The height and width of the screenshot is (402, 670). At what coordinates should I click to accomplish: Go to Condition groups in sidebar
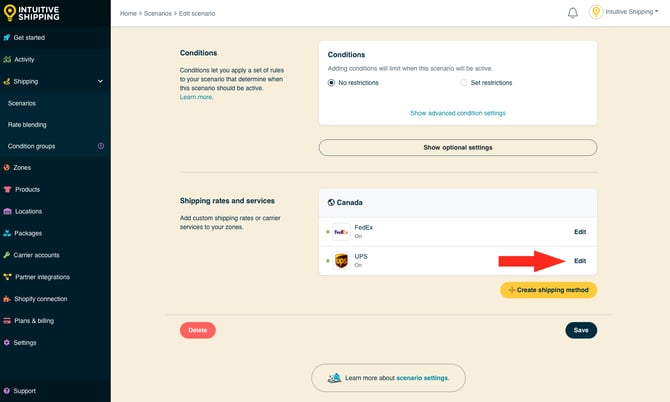coord(31,146)
